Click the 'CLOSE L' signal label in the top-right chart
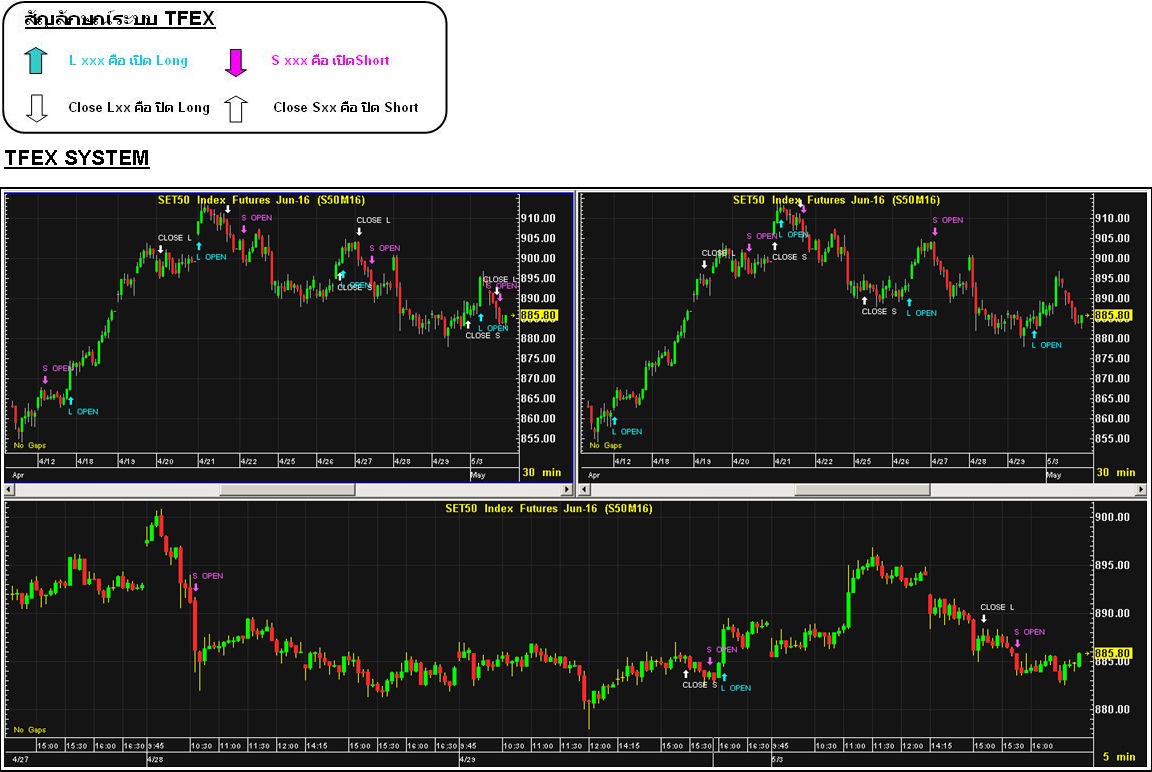Viewport: 1152px width, 772px height. coord(719,253)
